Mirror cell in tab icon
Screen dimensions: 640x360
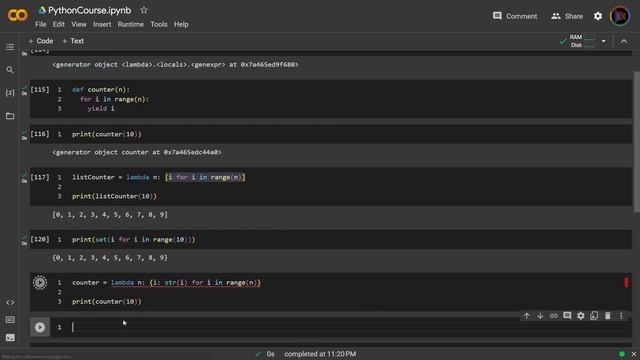[x=594, y=316]
